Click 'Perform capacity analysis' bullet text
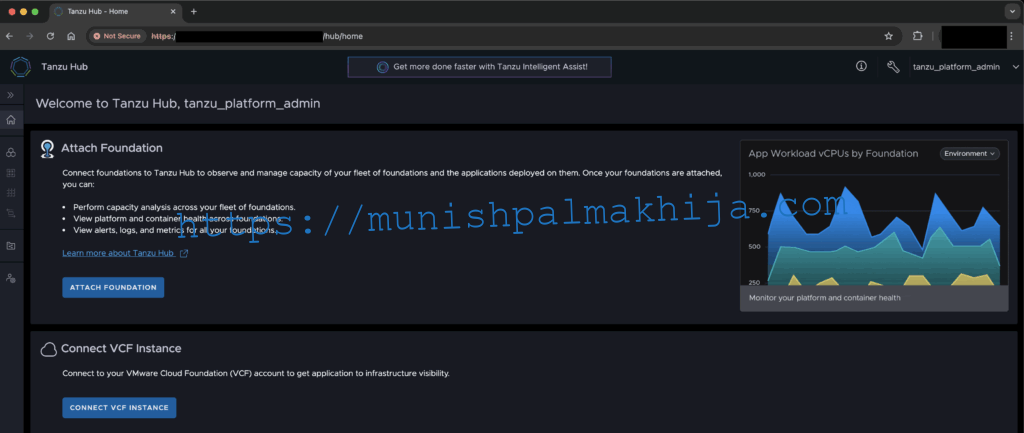Viewport: 1024px width, 433px height. pos(184,207)
